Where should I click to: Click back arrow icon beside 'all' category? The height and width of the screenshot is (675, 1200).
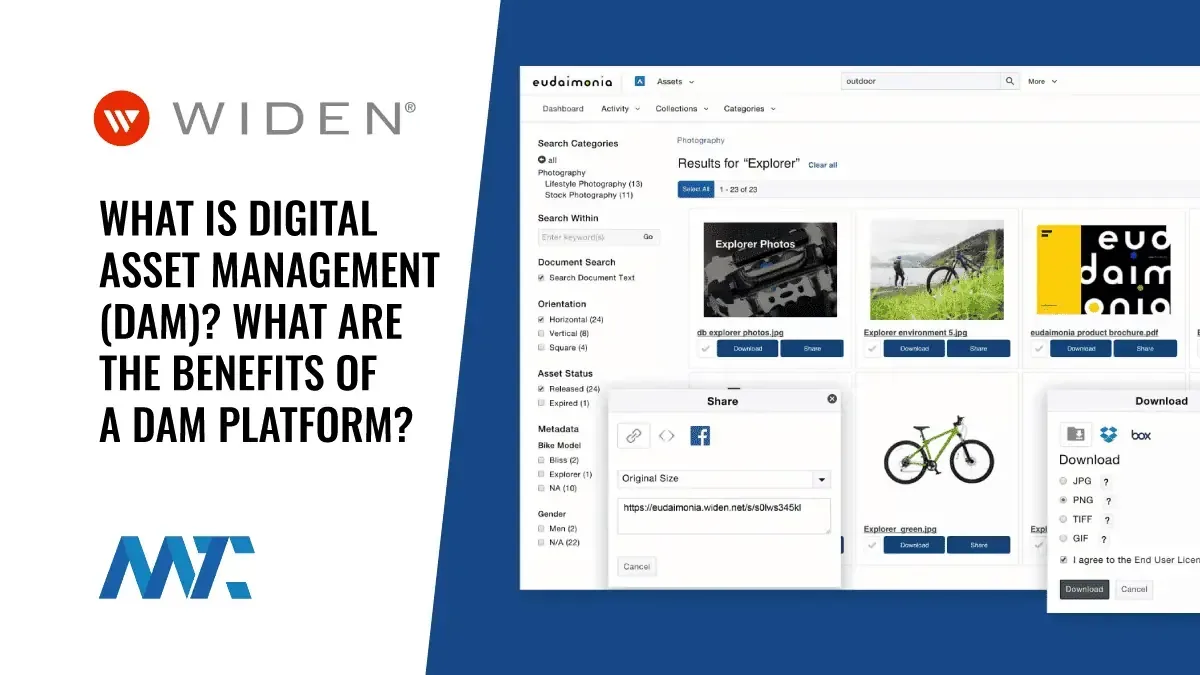[x=542, y=160]
